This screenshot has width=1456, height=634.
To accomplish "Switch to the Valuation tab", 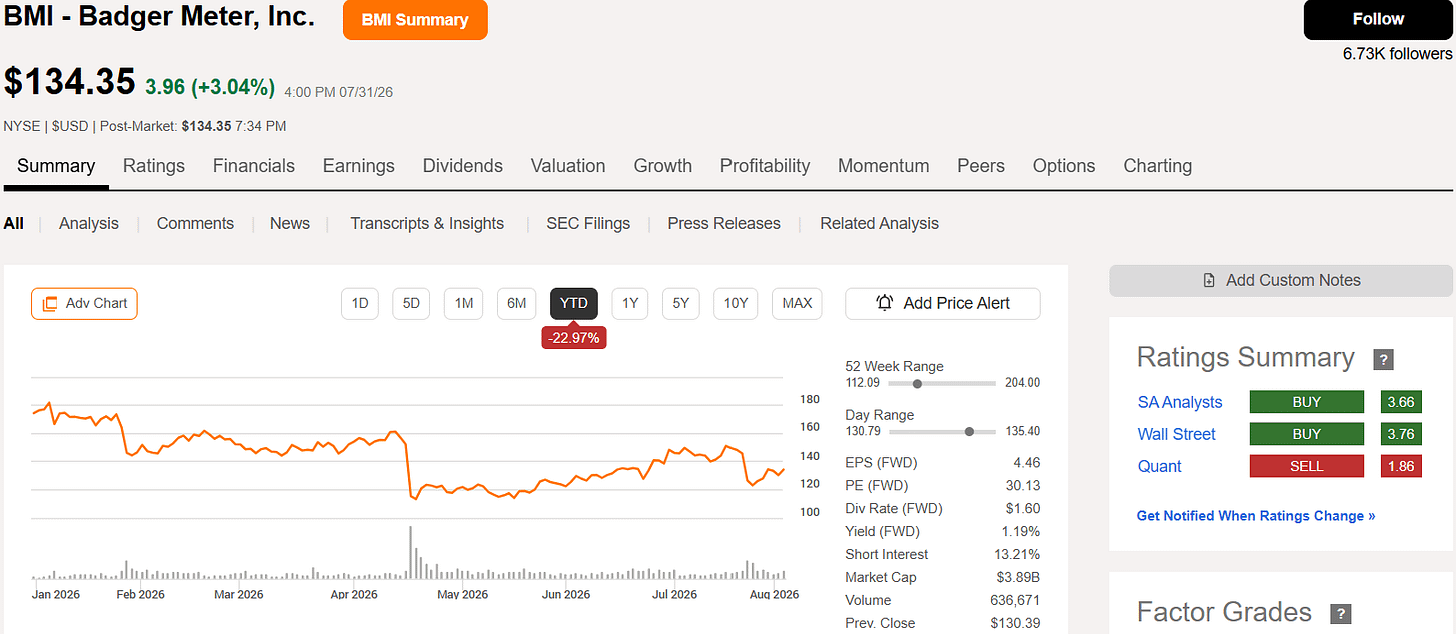I will (568, 166).
